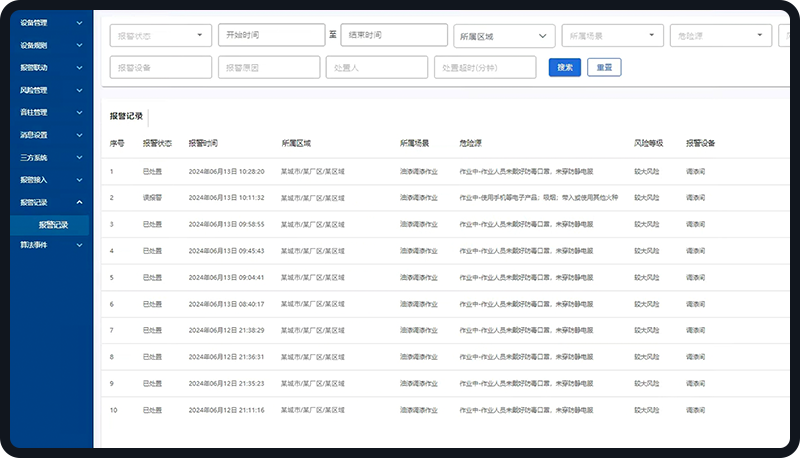
Task: Open the 报警状态 filter dropdown
Action: (160, 36)
